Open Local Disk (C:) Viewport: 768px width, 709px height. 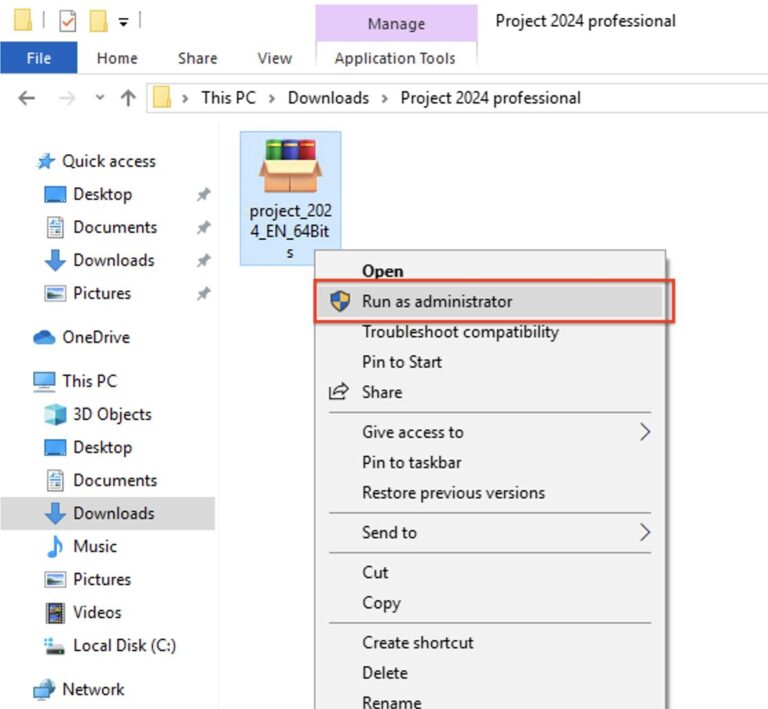pos(124,645)
